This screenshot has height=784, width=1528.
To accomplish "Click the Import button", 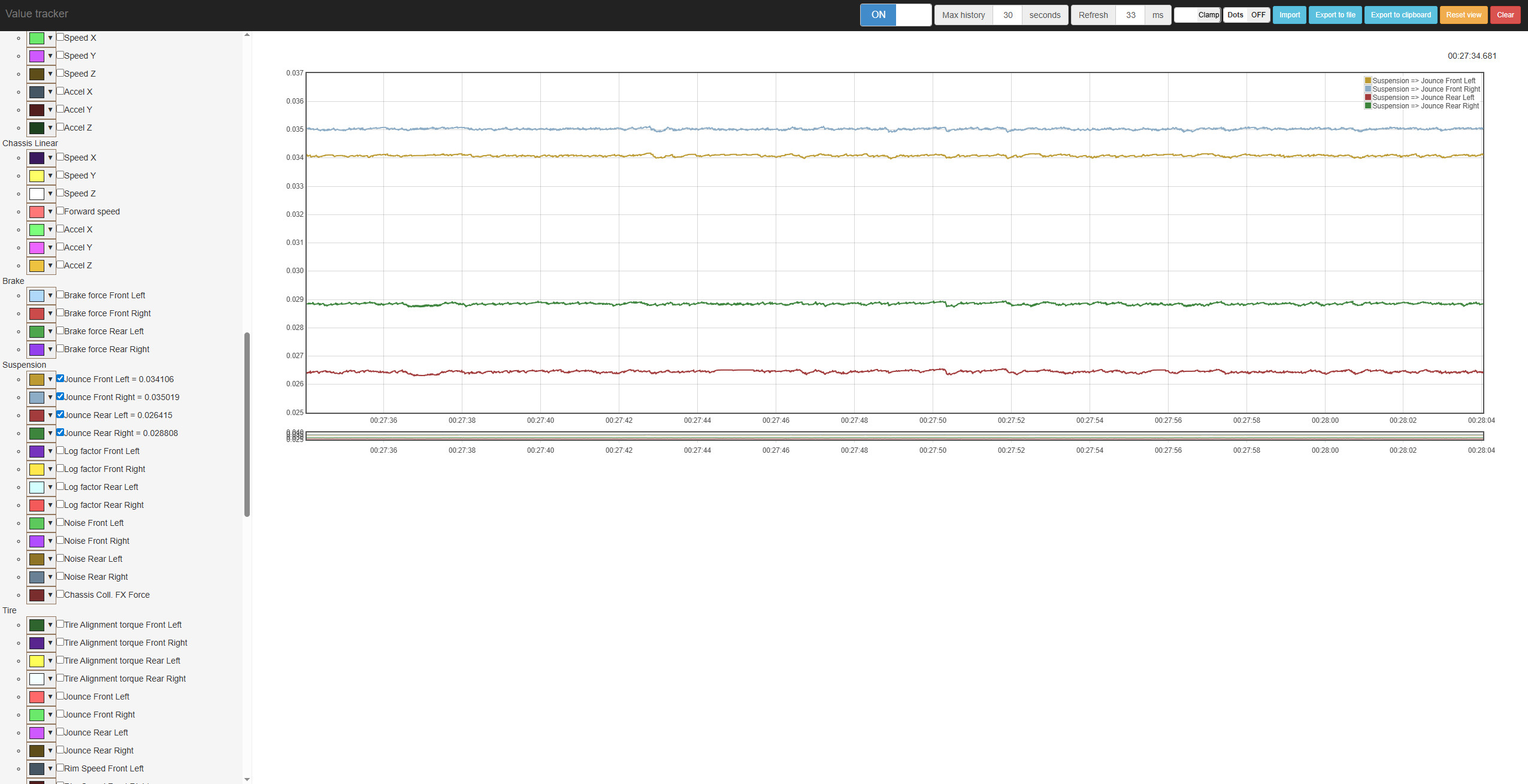I will coord(1289,15).
